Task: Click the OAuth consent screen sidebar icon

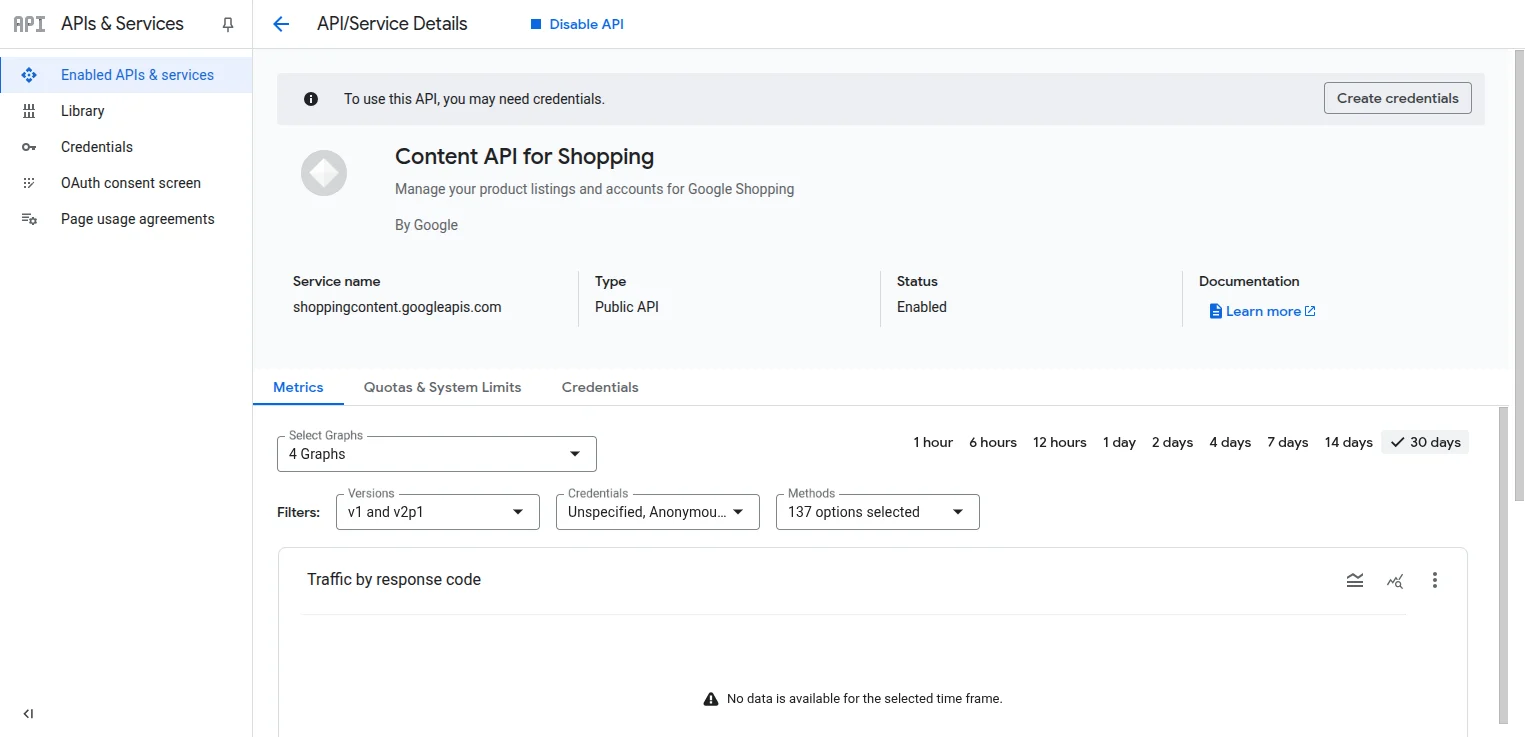Action: click(30, 183)
